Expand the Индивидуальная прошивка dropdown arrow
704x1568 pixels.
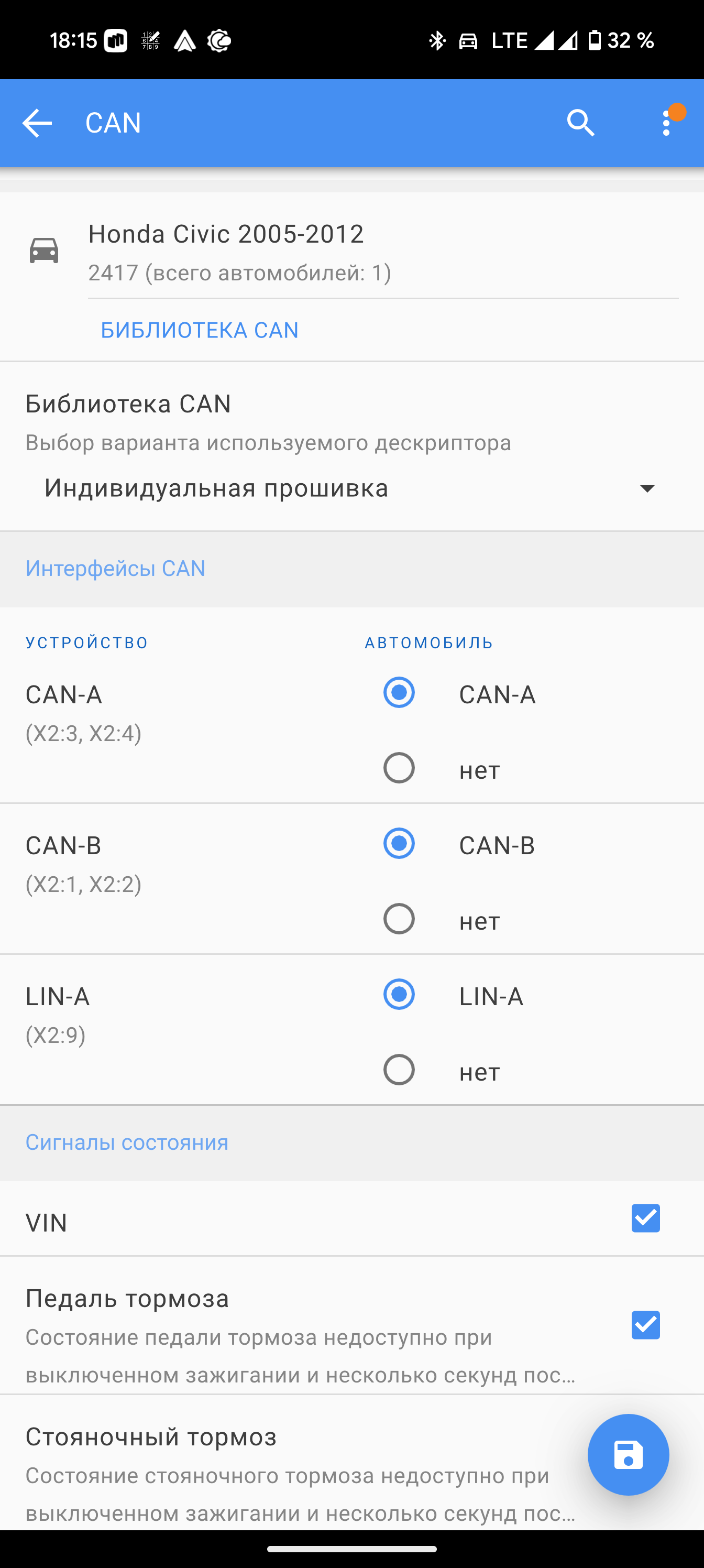point(647,488)
